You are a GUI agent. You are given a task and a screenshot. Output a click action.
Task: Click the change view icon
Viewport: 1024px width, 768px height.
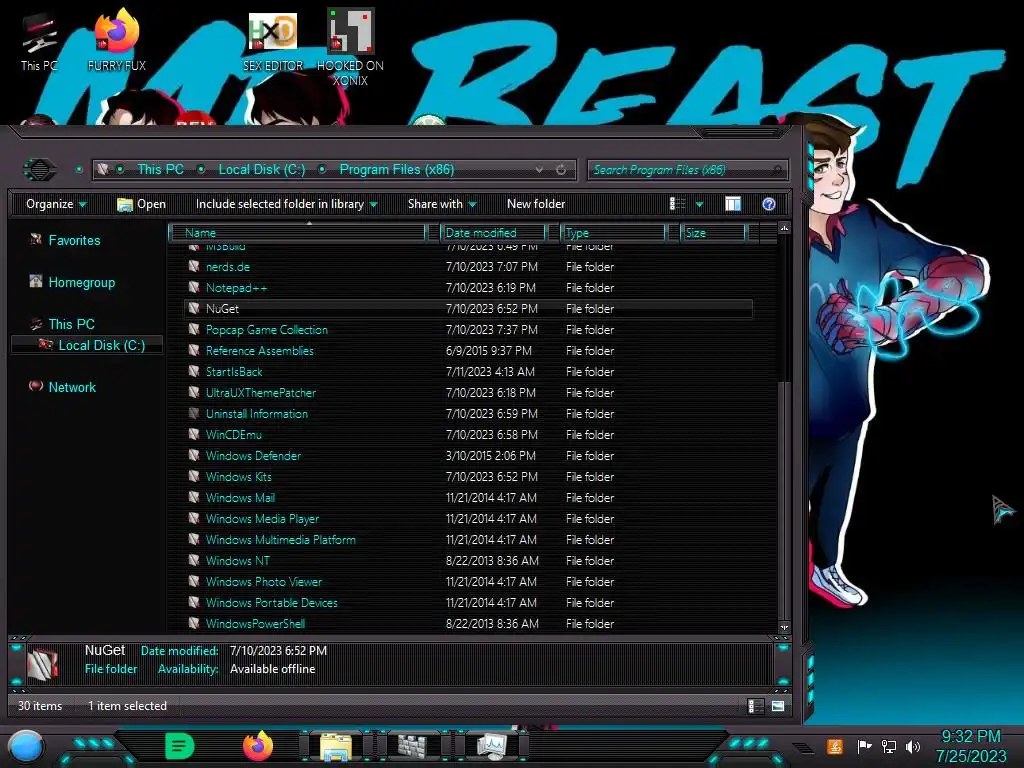[x=678, y=204]
